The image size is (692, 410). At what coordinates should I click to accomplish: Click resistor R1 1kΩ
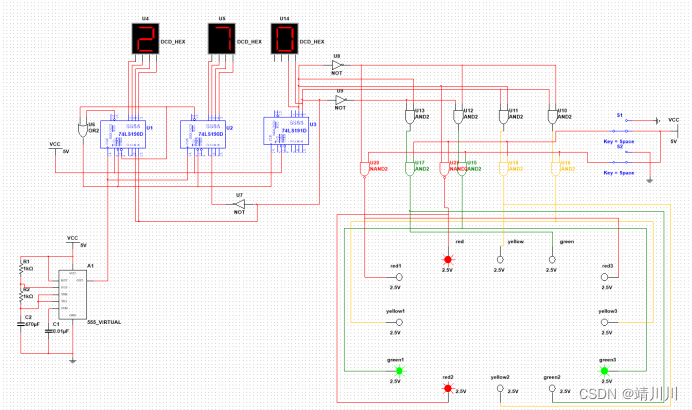tap(20, 268)
